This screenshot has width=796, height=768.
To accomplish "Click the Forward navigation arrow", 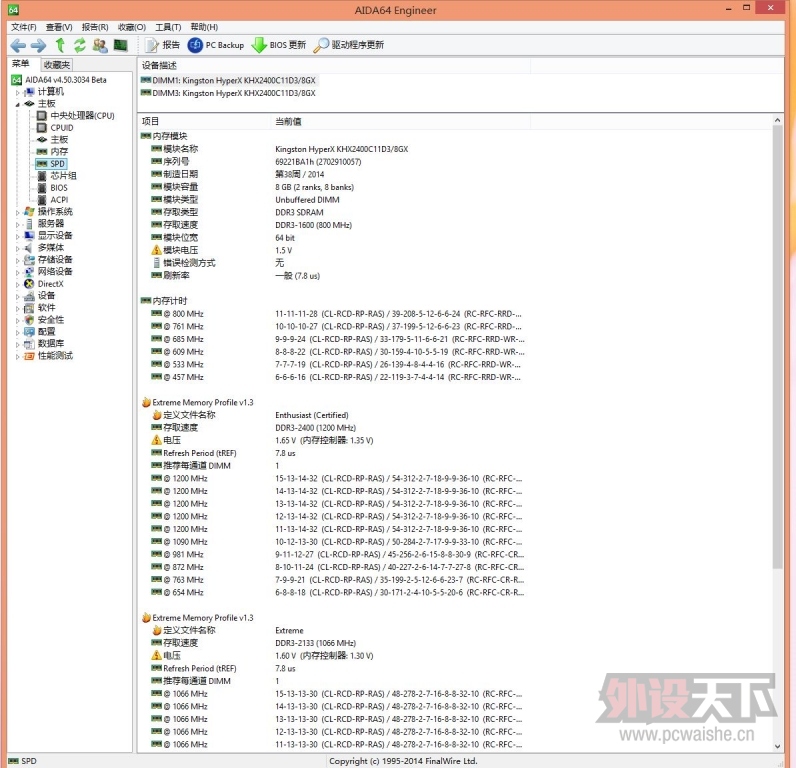I will pos(39,46).
